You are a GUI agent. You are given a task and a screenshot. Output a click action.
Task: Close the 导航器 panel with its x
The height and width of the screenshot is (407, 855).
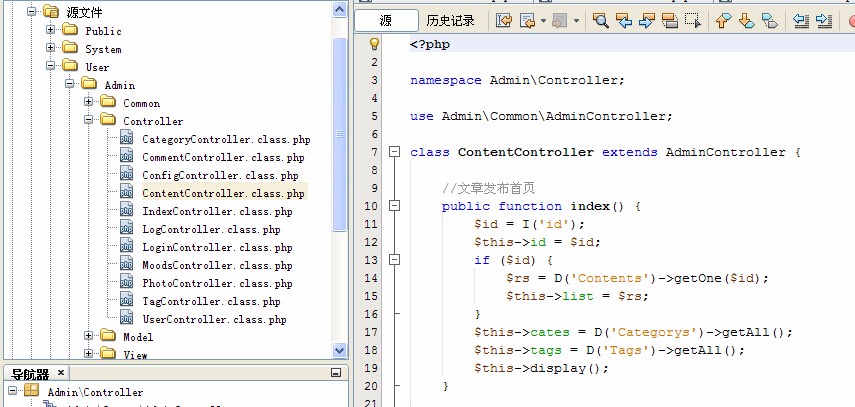(x=61, y=373)
